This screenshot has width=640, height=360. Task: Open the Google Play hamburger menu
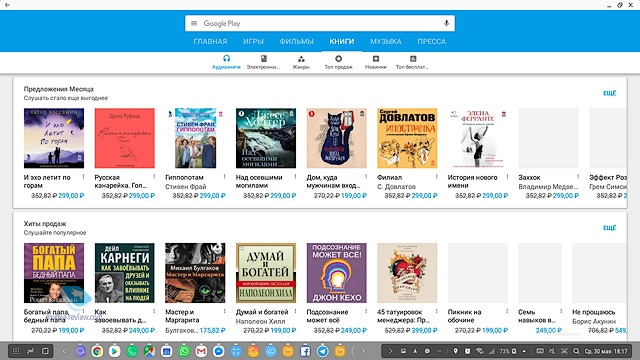[194, 23]
